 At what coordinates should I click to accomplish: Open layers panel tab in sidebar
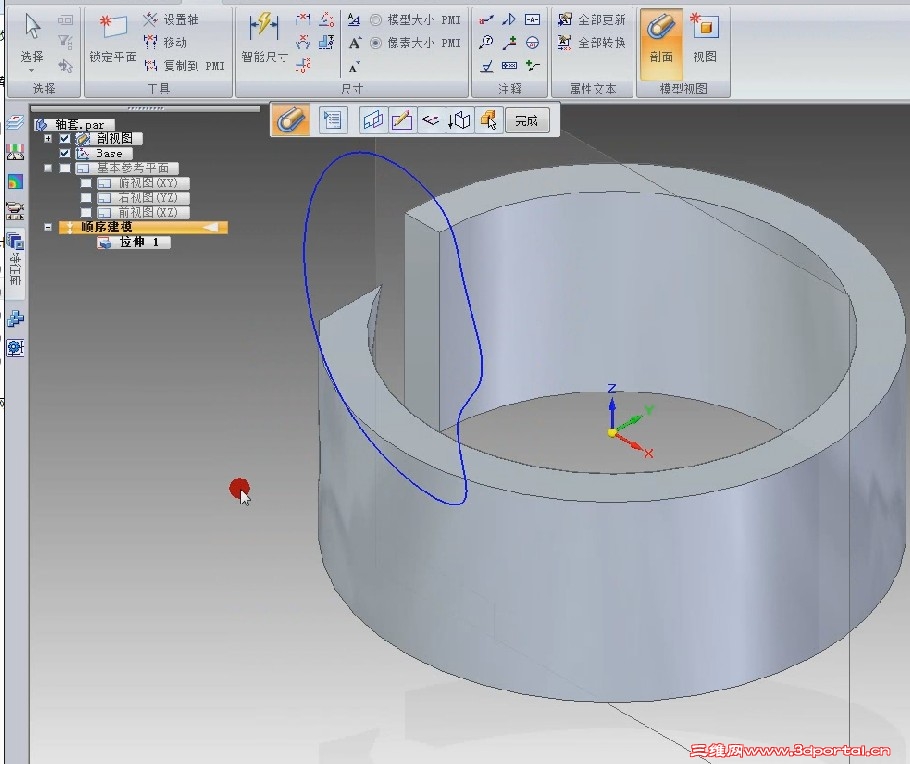click(15, 122)
